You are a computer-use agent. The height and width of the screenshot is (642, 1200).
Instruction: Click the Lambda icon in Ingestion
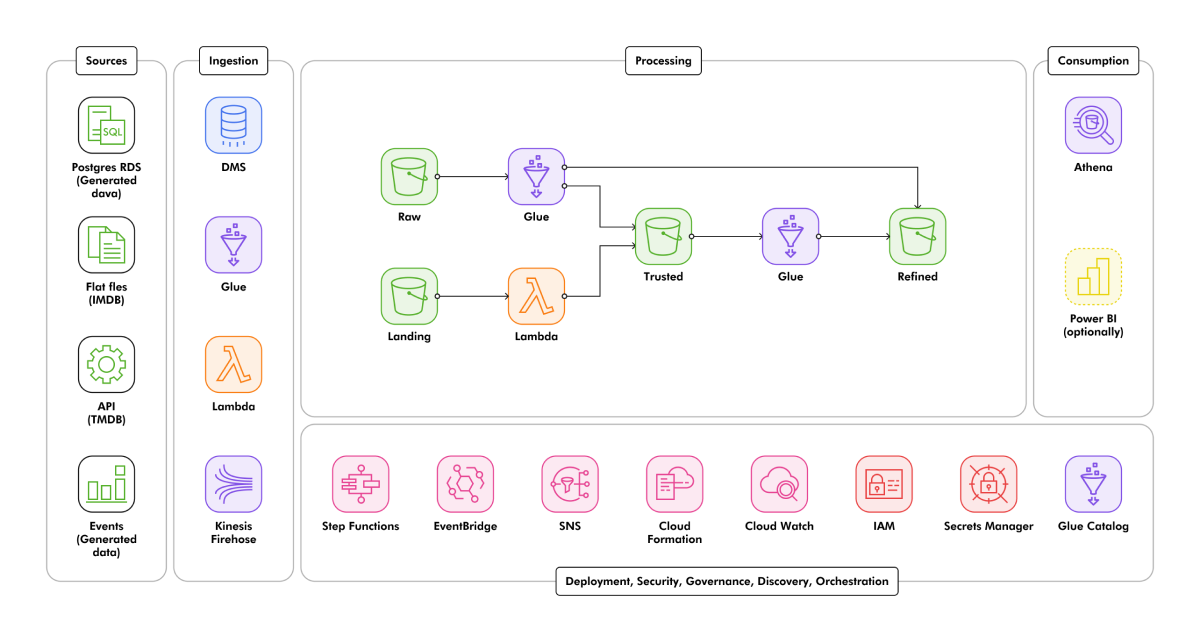point(233,364)
